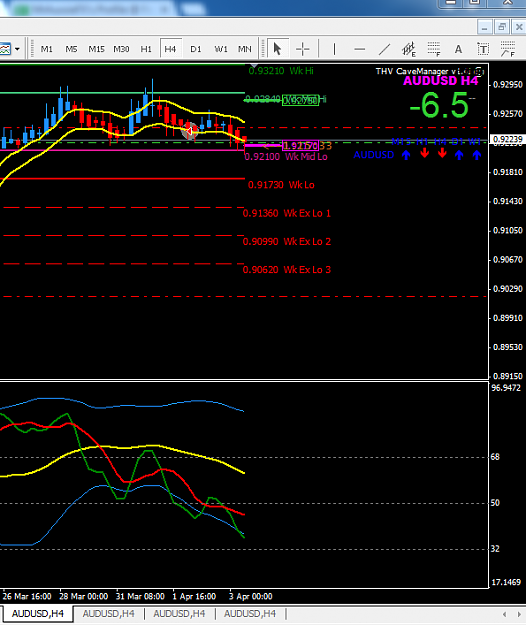This screenshot has height=625, width=526.
Task: Pick the horizontal line tool
Action: tap(359, 49)
